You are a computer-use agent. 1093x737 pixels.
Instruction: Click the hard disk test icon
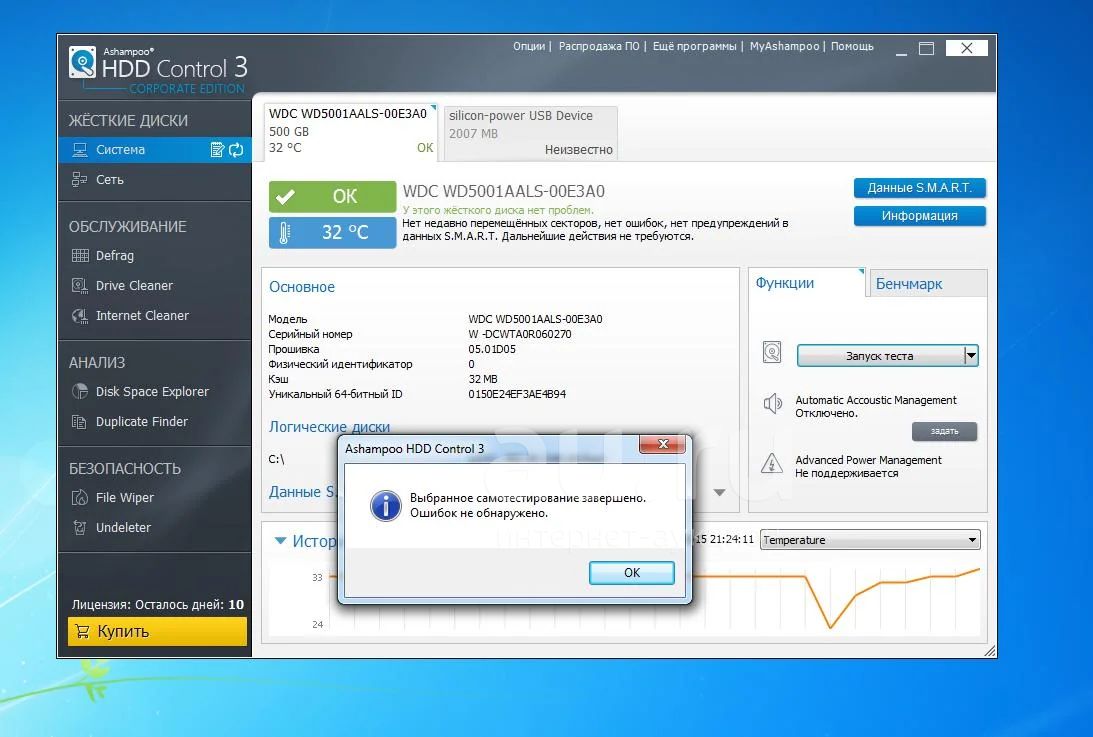(x=772, y=352)
